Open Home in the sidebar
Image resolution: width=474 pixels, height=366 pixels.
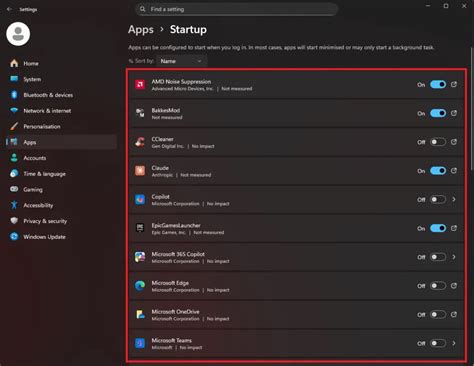tap(61, 63)
